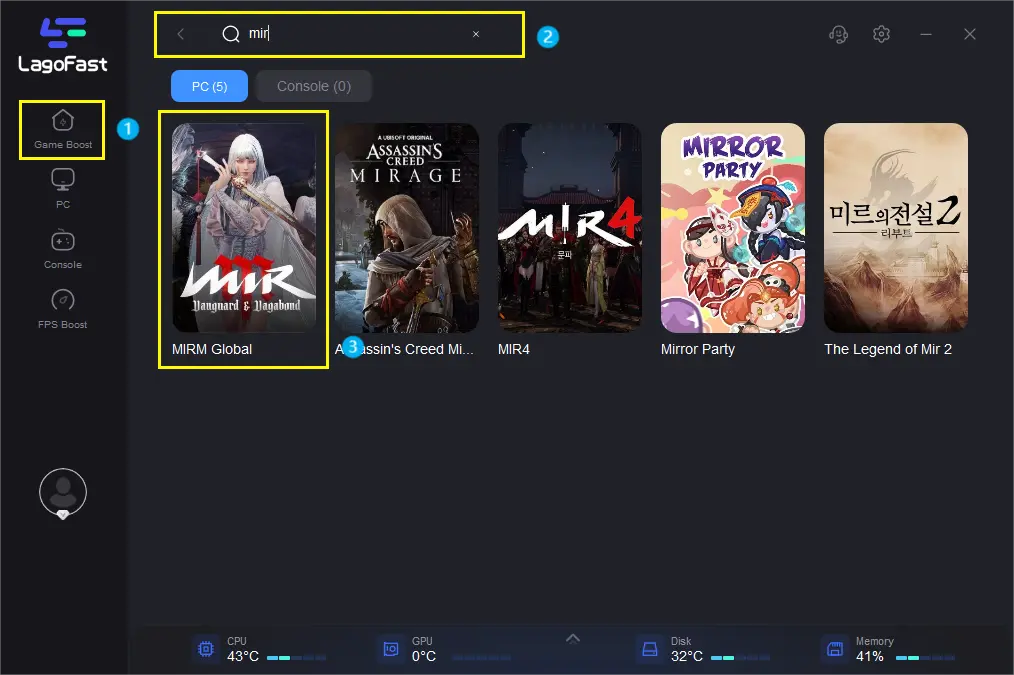Viewport: 1014px width, 675px height.
Task: Click the Memory usage bar
Action: coord(925,658)
